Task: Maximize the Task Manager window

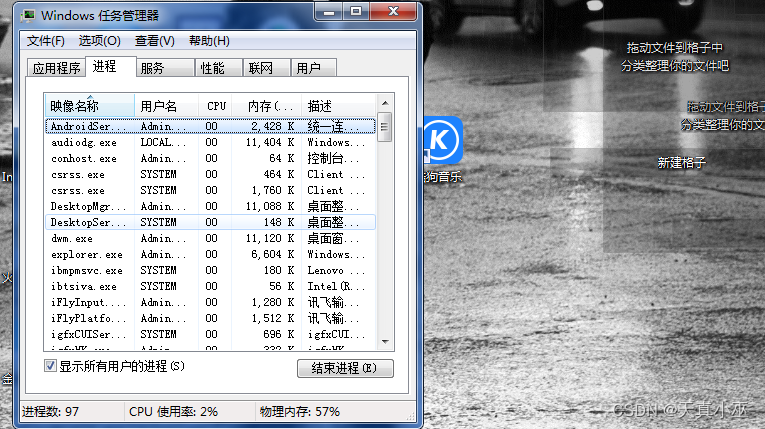Action: (x=356, y=12)
